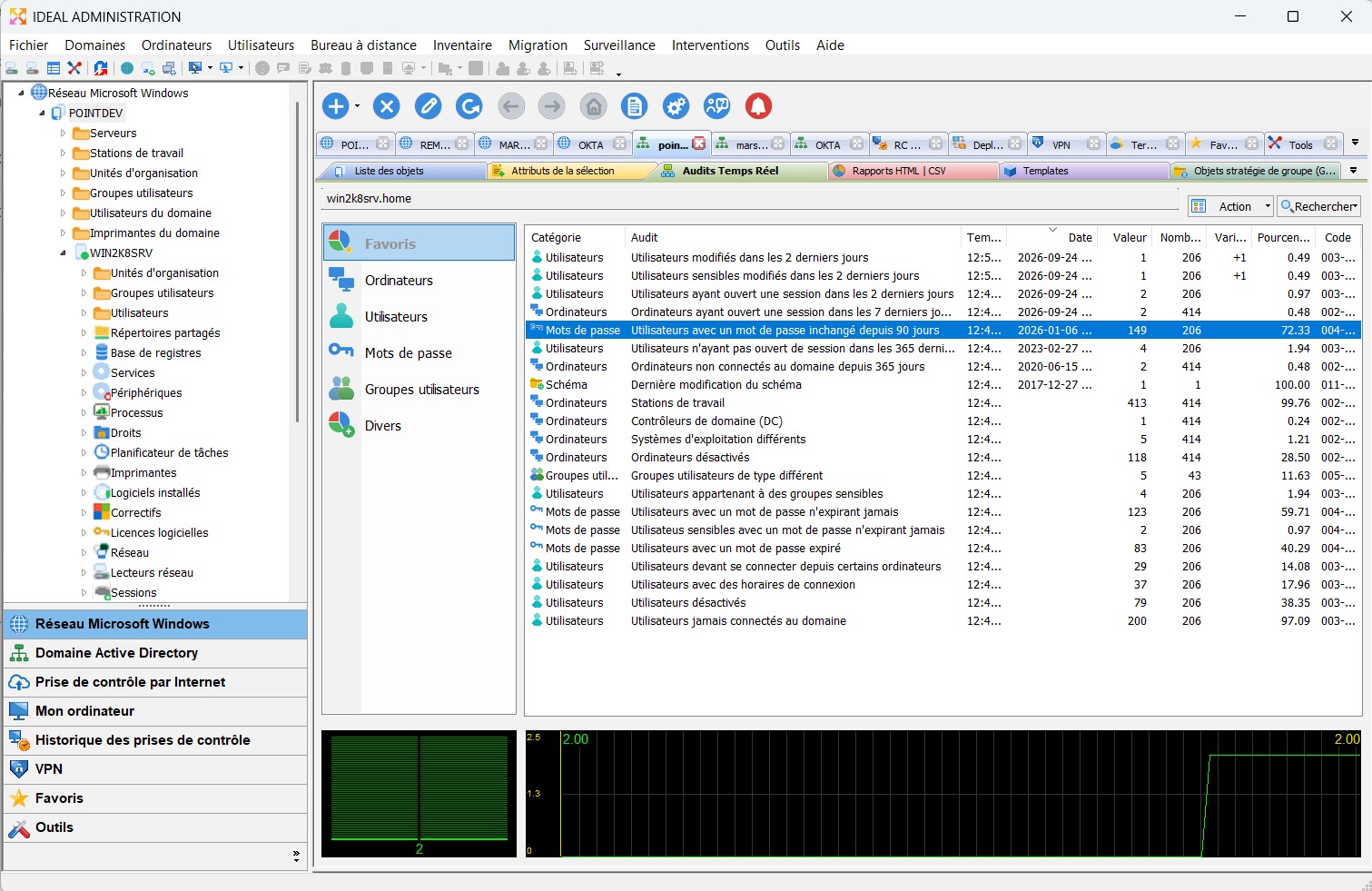Select the Divers audit category

pos(419,425)
